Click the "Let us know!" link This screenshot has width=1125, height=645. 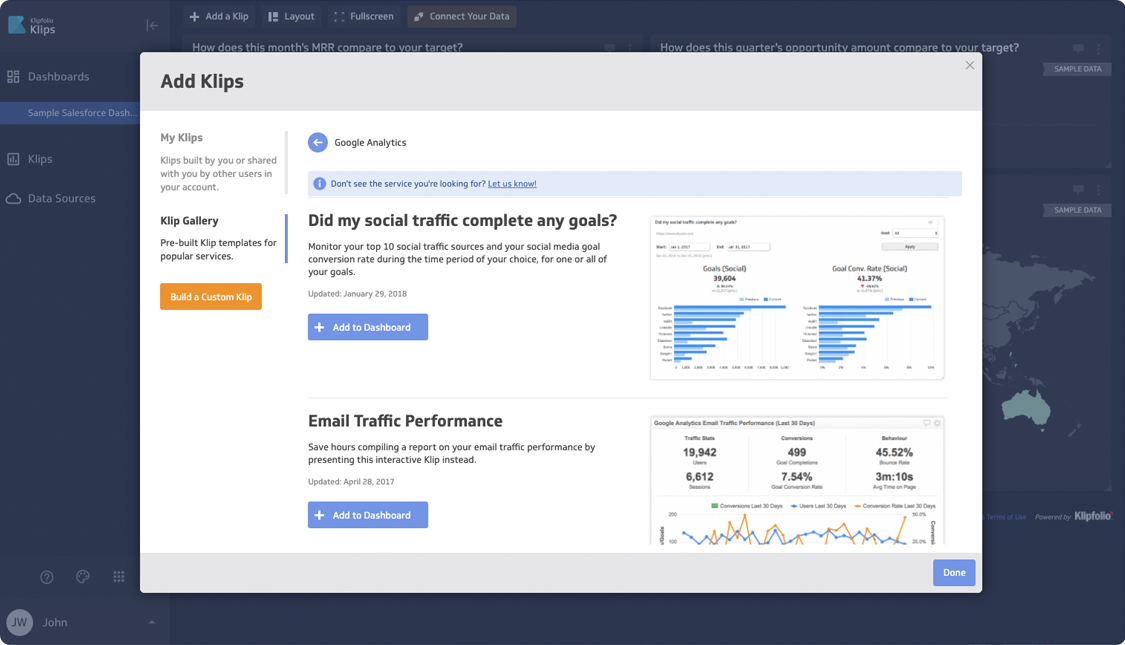514,183
